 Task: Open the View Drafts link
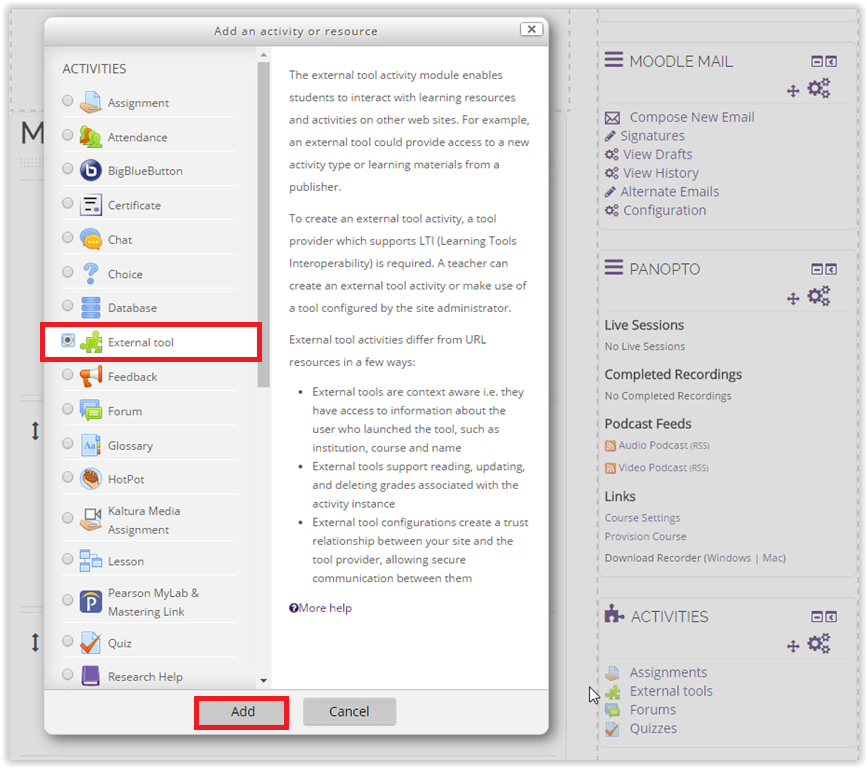(657, 154)
